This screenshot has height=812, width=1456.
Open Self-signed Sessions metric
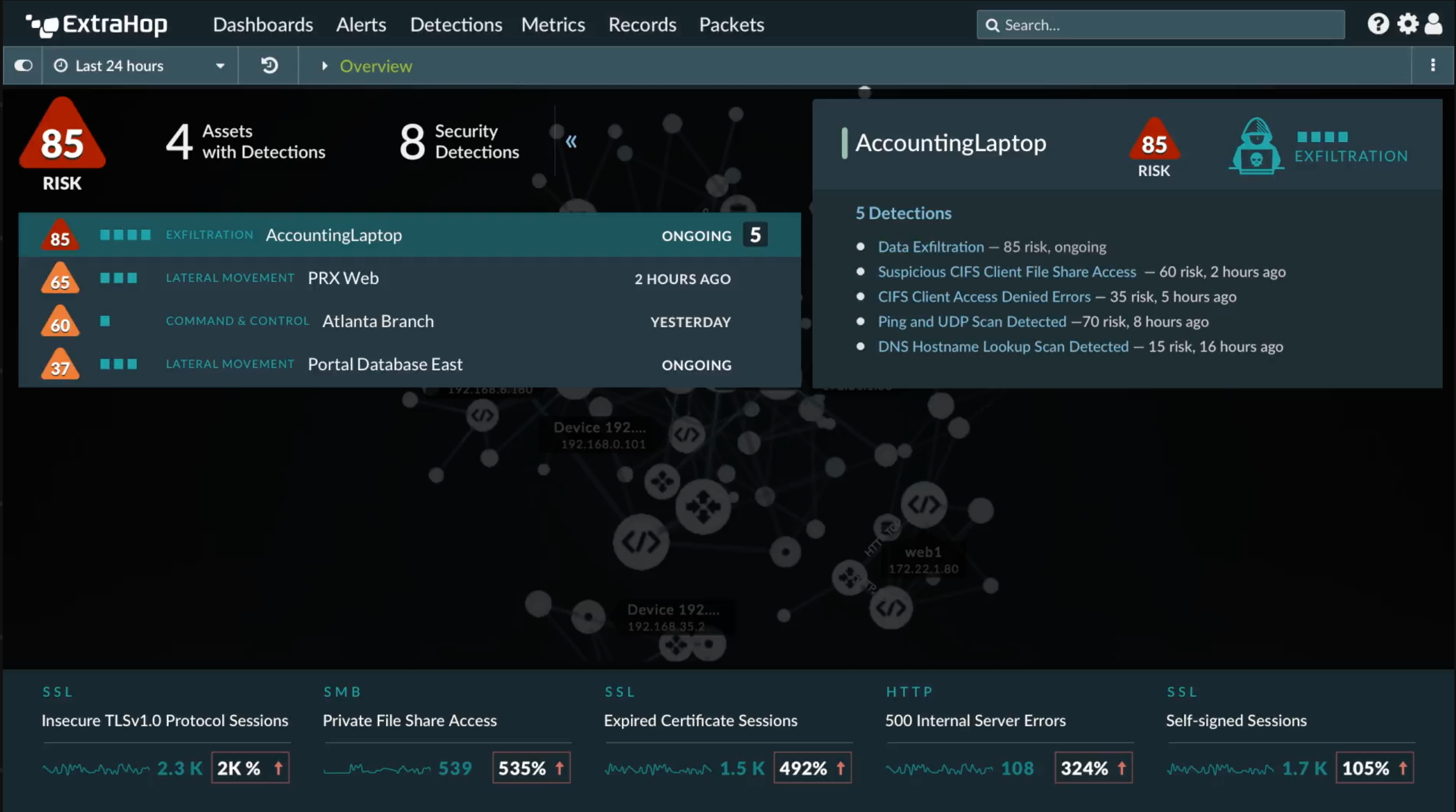(1236, 721)
